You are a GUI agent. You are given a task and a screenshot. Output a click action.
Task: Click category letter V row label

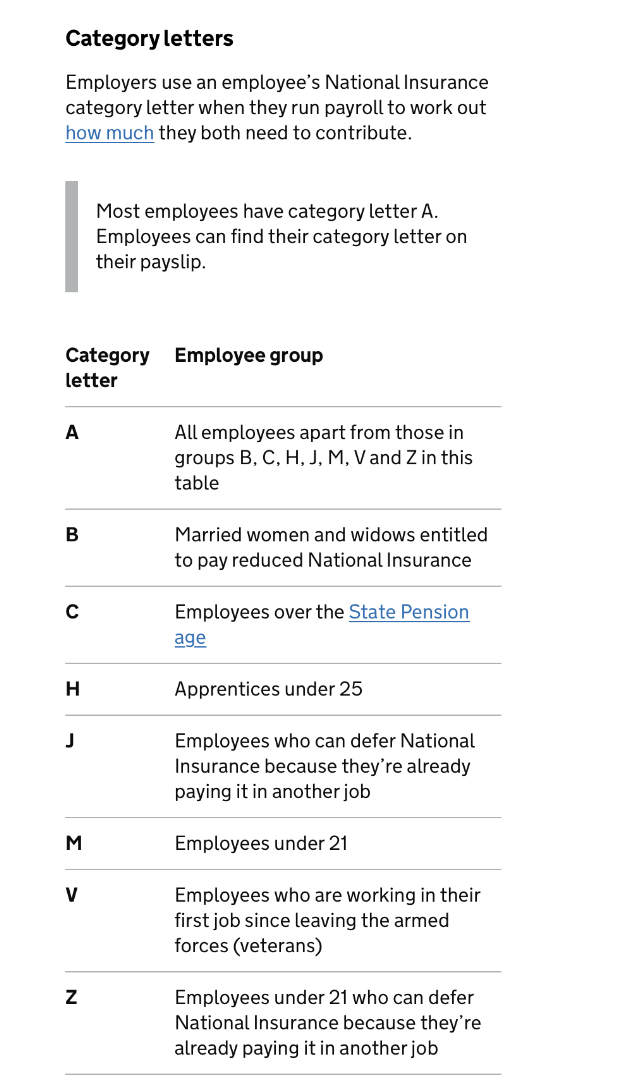coord(72,895)
